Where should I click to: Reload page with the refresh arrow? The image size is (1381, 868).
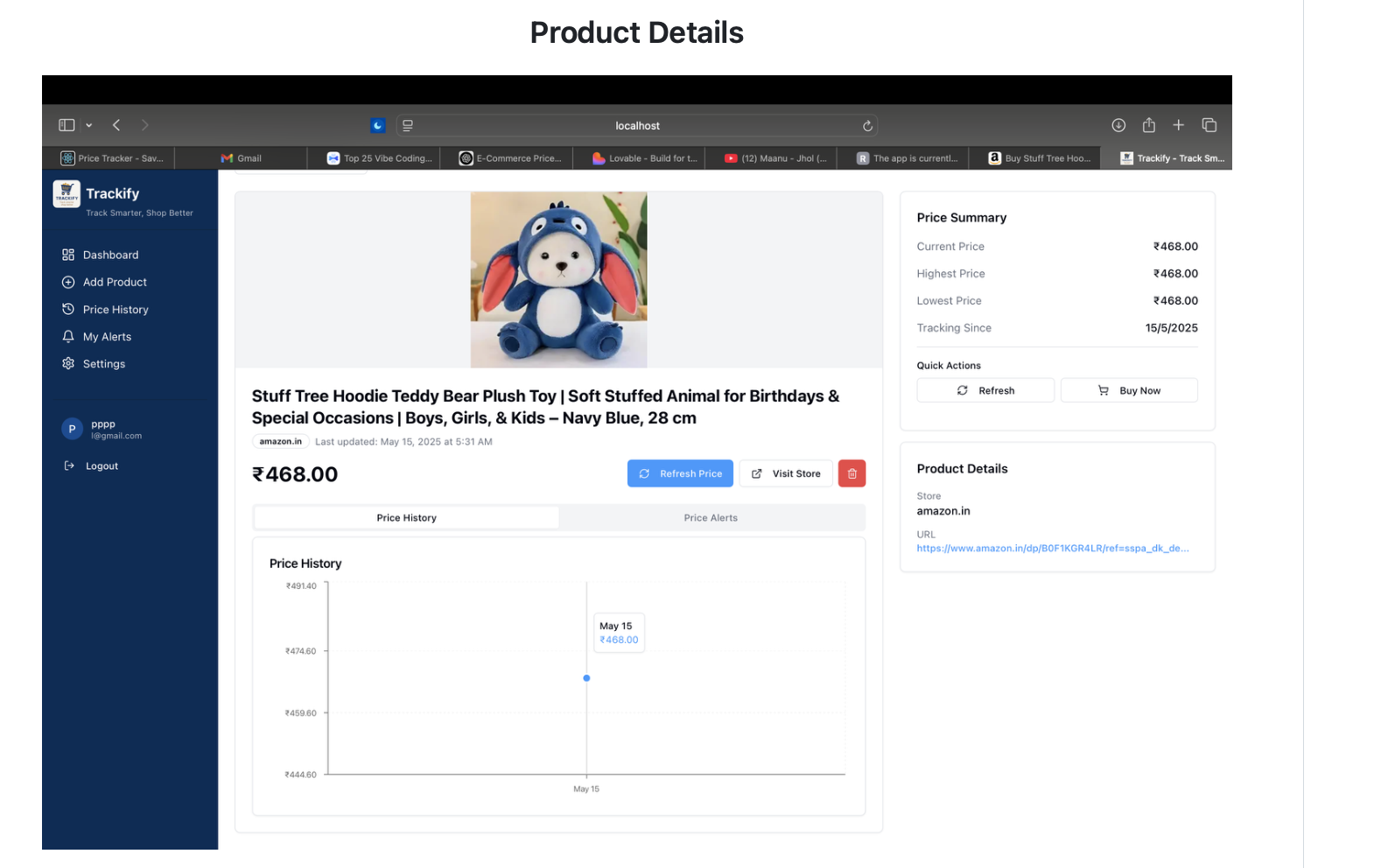point(867,126)
